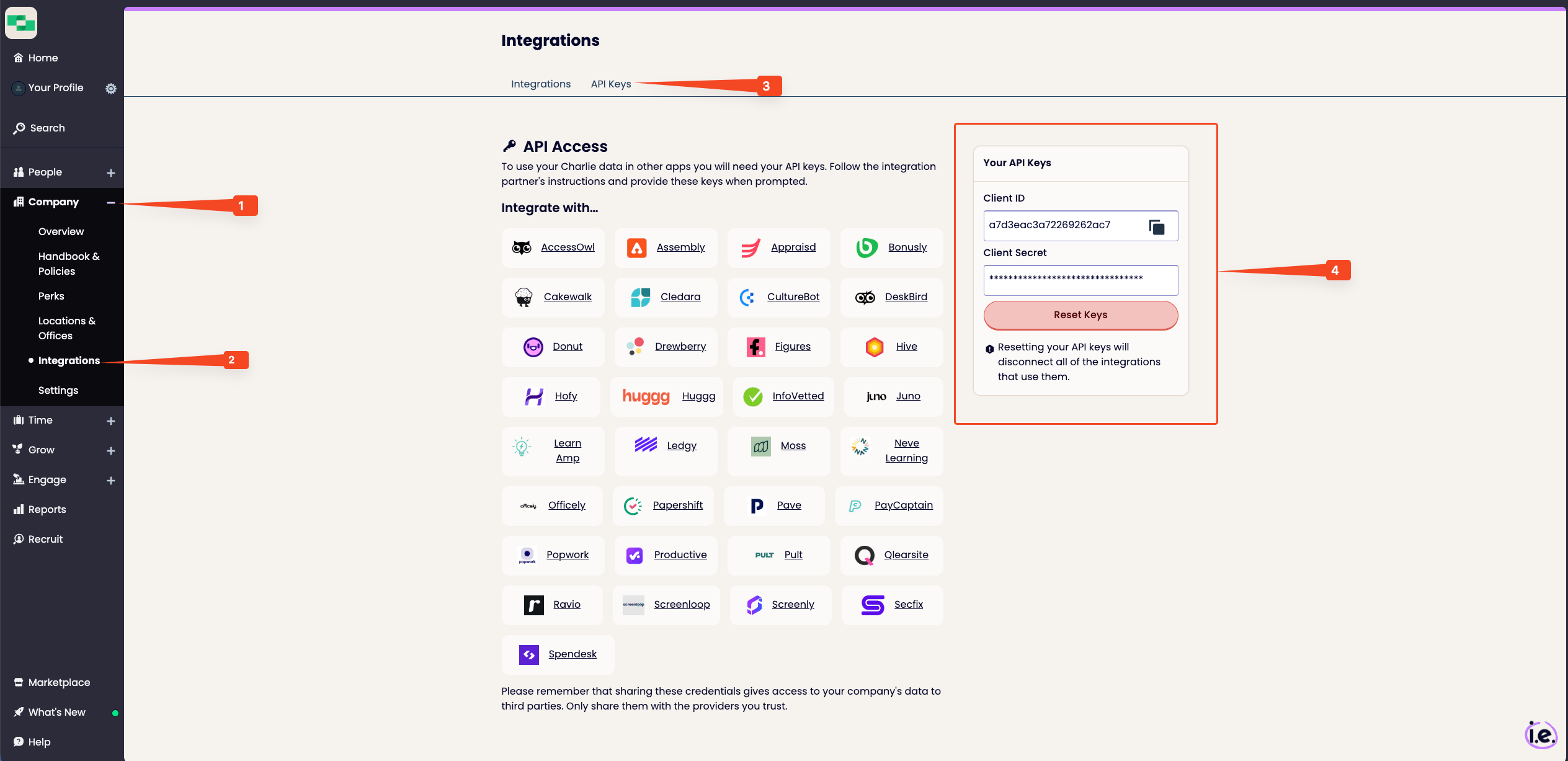Click the Ravio logo icon
The width and height of the screenshot is (1568, 761).
point(534,605)
